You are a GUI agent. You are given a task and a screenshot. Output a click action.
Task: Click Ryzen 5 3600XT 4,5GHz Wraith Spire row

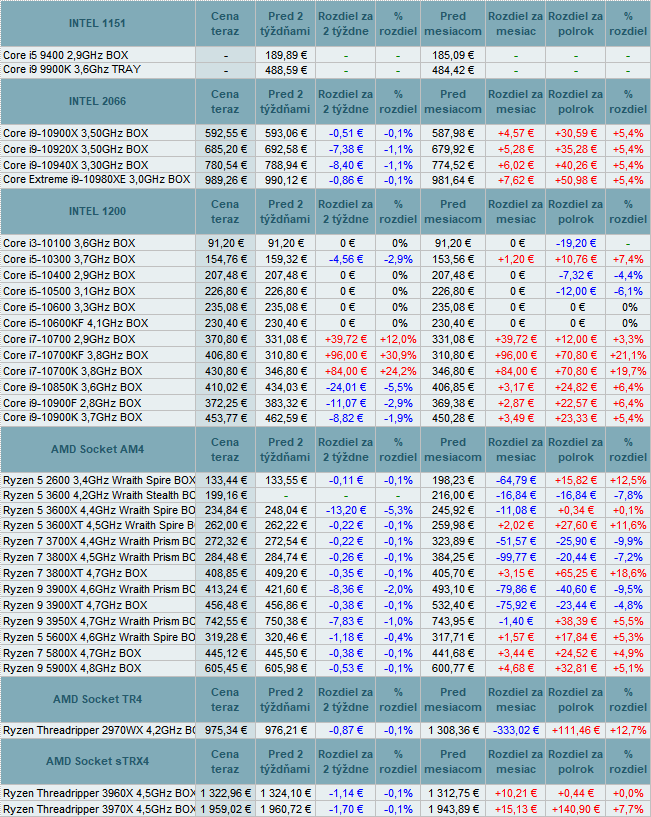coord(99,525)
